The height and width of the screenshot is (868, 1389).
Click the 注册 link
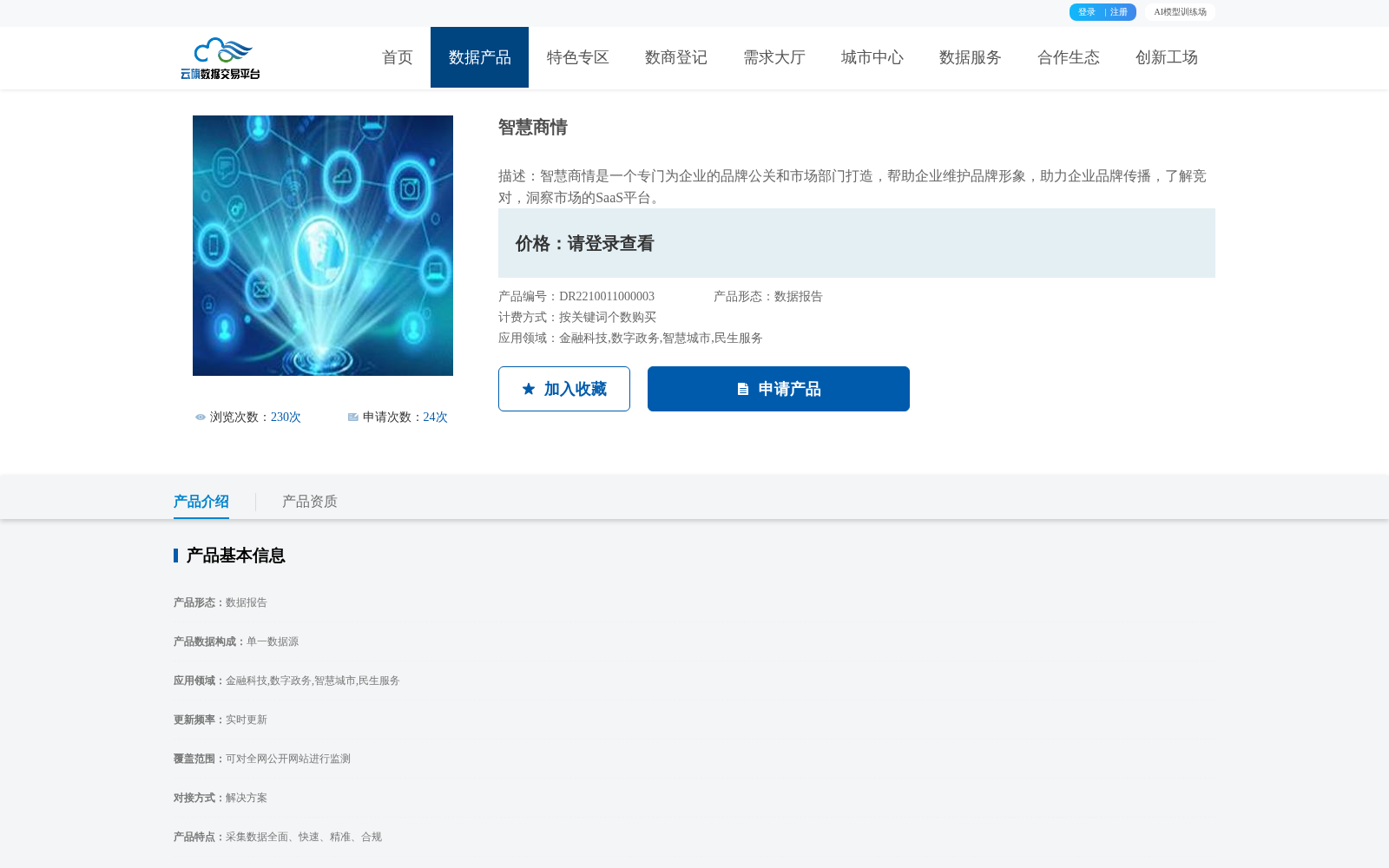(x=1119, y=12)
